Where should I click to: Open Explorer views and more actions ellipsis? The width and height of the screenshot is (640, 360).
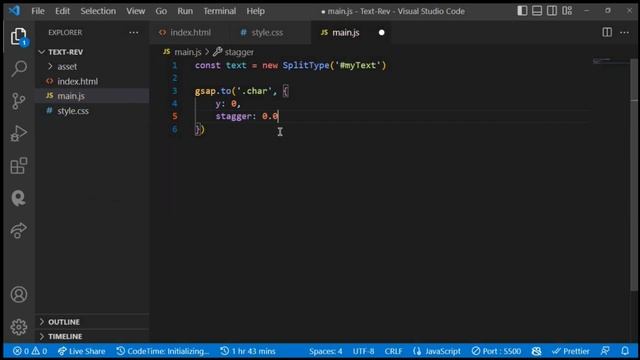[133, 32]
